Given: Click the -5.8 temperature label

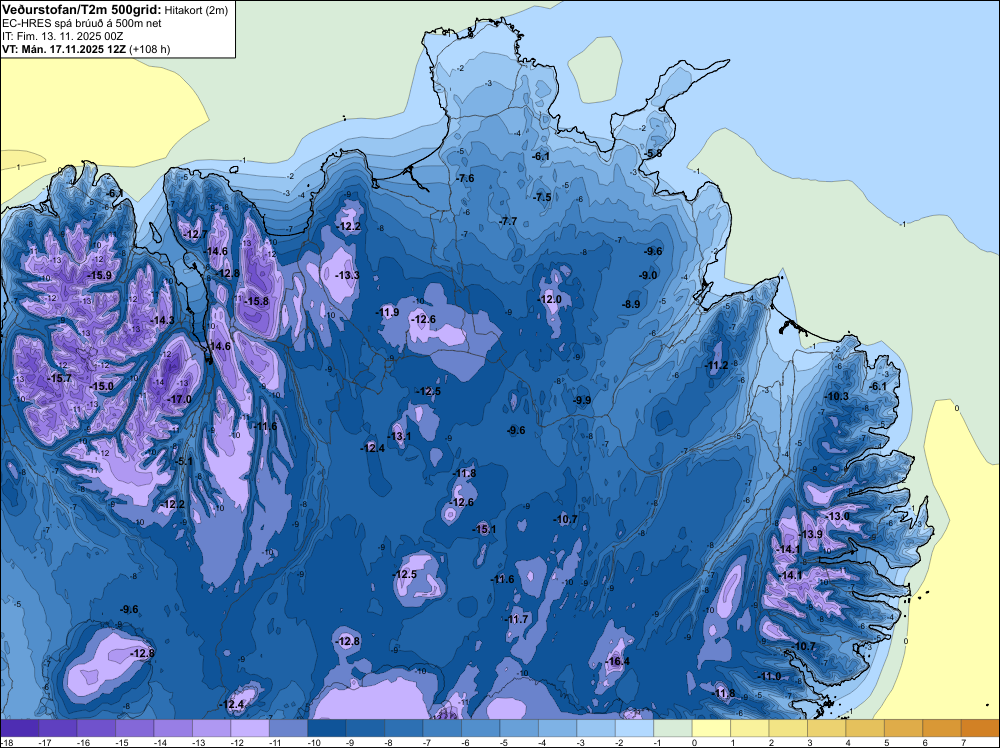Looking at the screenshot, I should tap(652, 154).
